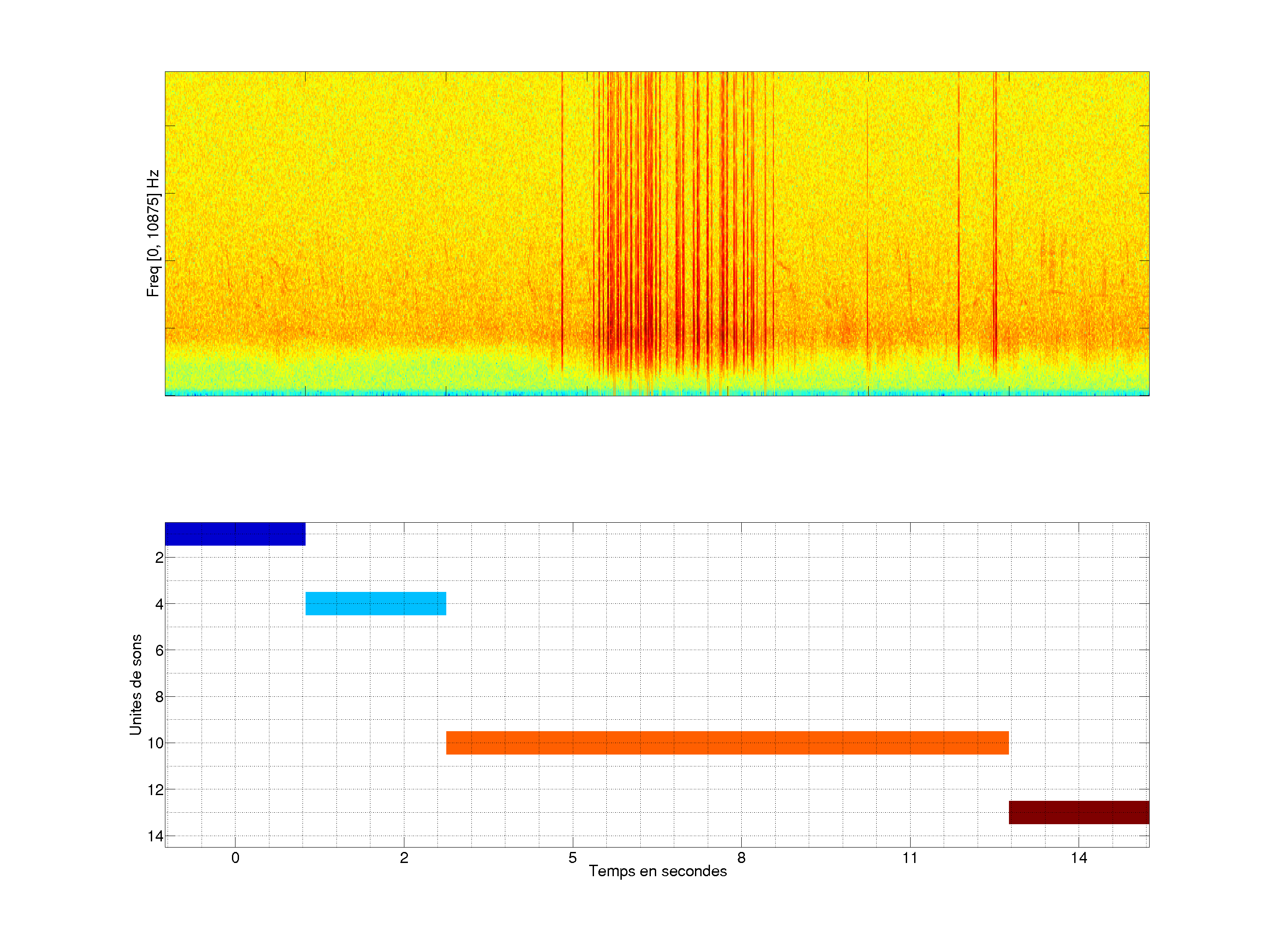Click the cyan unit 4 bar
This screenshot has width=1270, height=952.
tap(376, 603)
